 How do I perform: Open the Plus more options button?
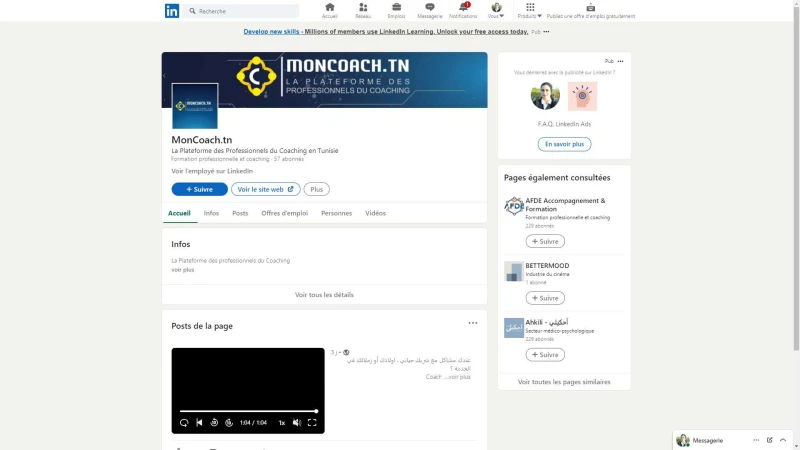[316, 189]
